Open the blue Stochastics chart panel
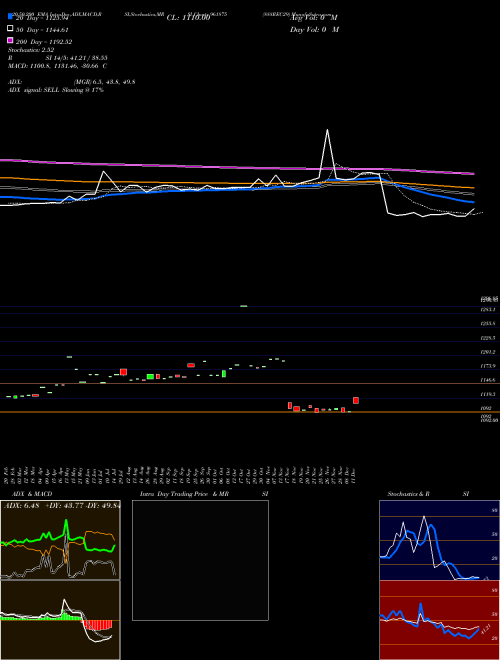Viewport: 500px width, 660px height. [x=439, y=540]
